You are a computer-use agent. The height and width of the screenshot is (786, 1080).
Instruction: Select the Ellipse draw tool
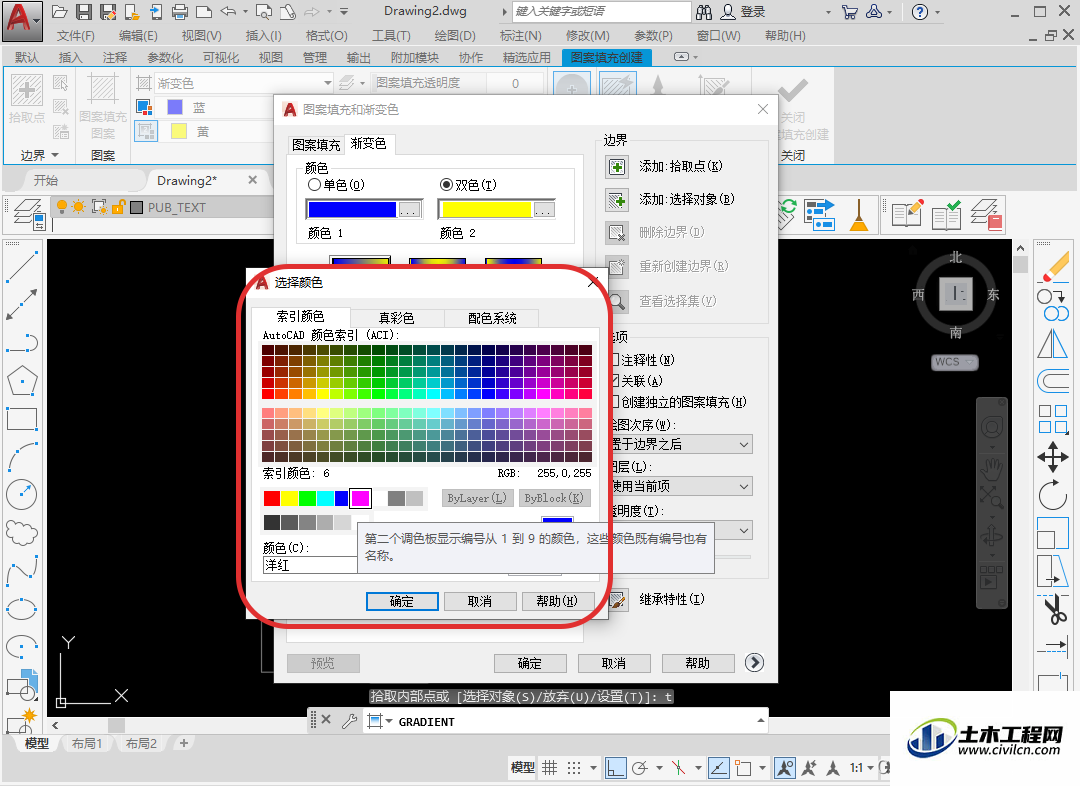point(22,609)
